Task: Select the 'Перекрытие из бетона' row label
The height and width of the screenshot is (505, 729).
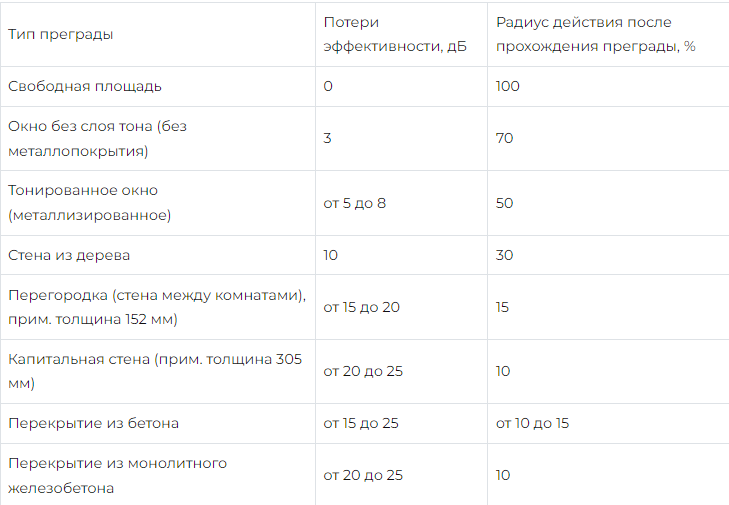Action: (x=93, y=423)
